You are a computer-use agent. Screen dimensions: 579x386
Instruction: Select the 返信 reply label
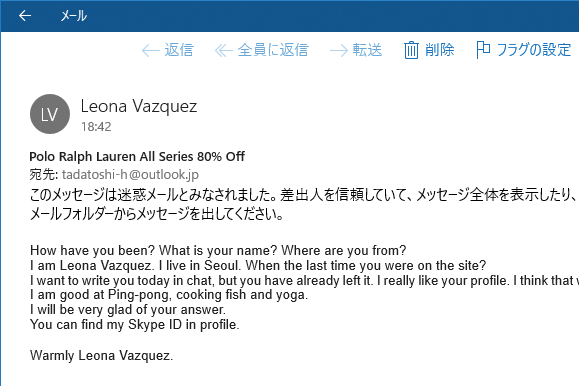pos(179,50)
